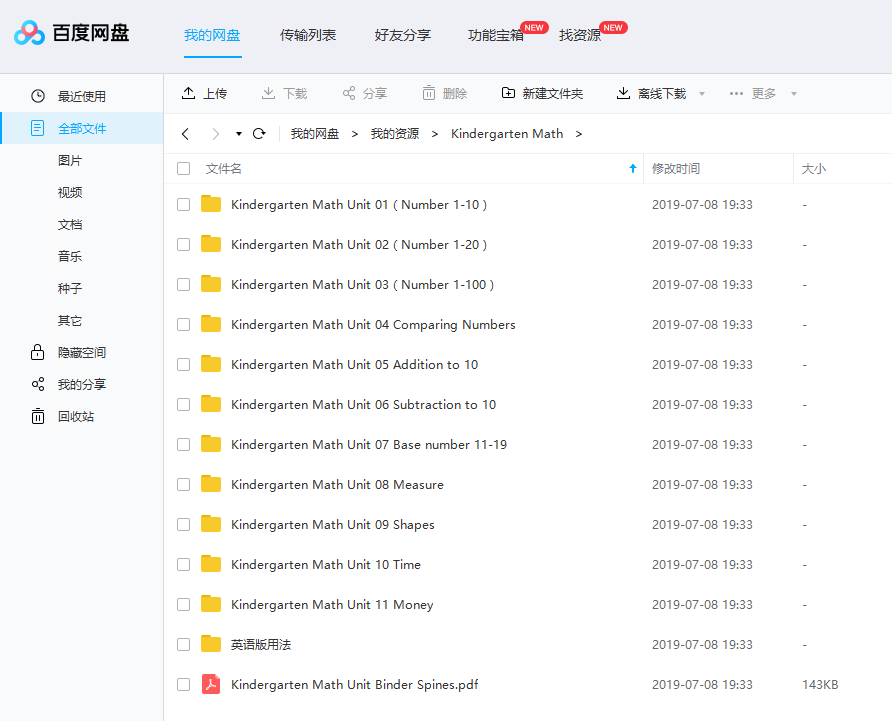Click the PDF icon of Binder Spines file

click(211, 685)
